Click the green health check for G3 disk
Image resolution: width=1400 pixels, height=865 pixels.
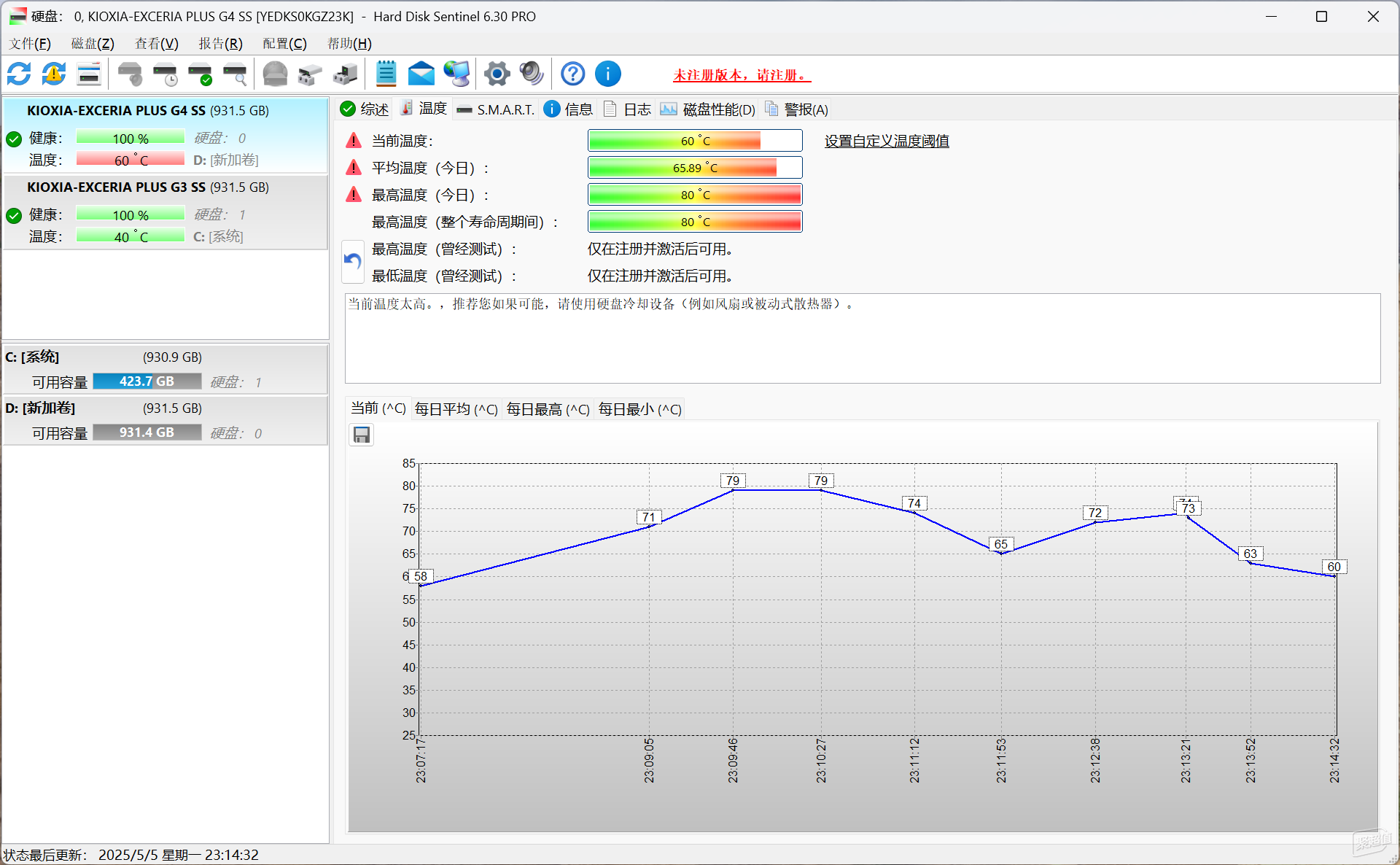tap(14, 215)
